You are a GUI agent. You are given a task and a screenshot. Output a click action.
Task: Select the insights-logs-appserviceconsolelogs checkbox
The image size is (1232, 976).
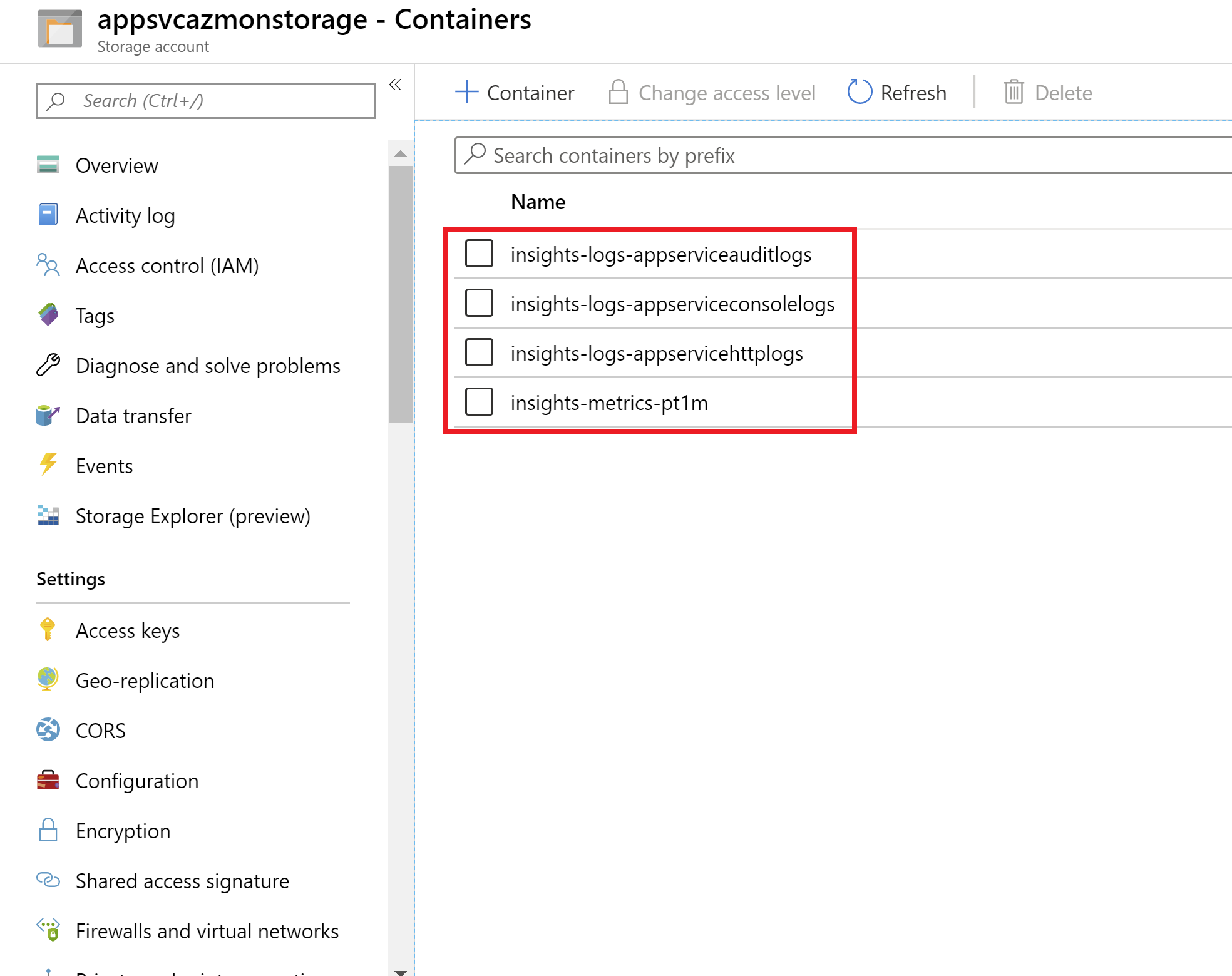coord(479,303)
